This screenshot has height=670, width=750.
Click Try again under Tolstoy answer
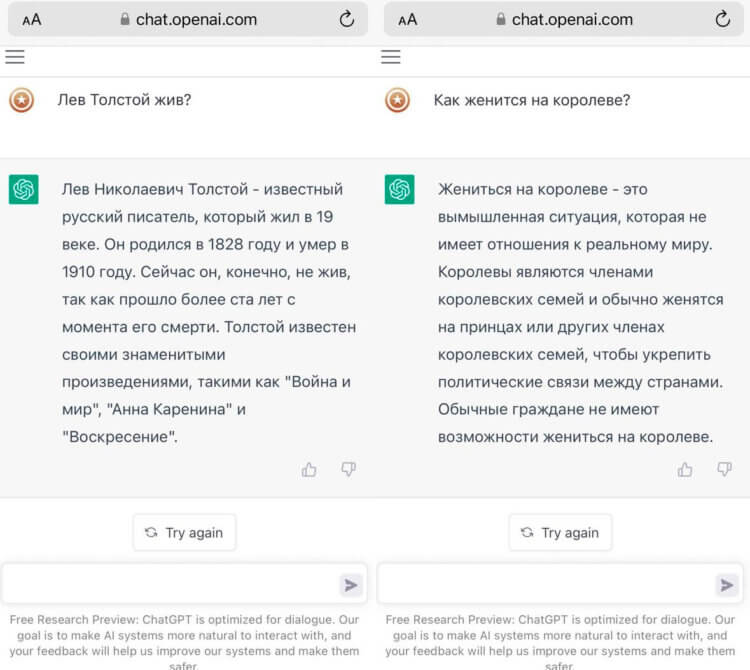(x=184, y=533)
